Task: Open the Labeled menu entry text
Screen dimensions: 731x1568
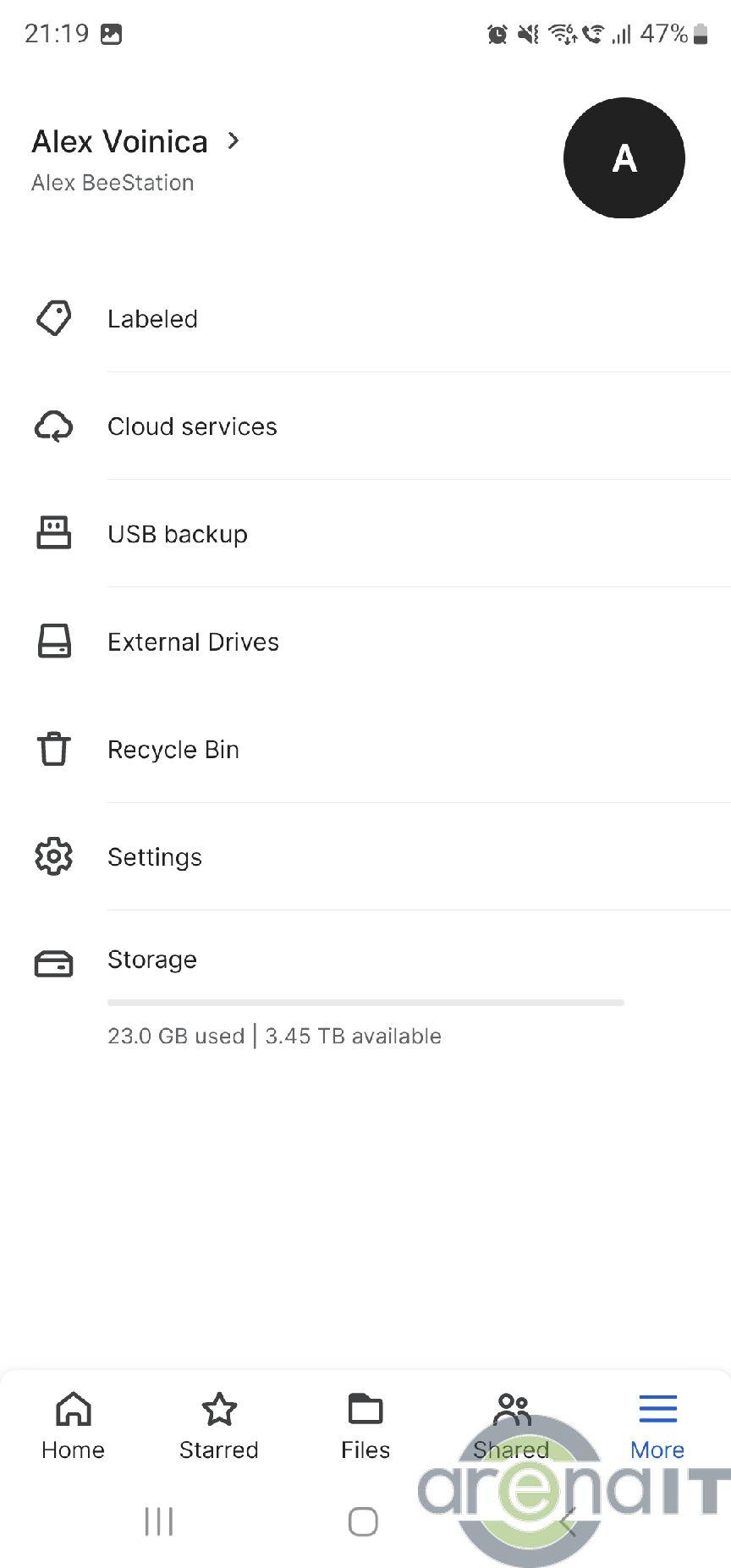Action: pos(152,319)
